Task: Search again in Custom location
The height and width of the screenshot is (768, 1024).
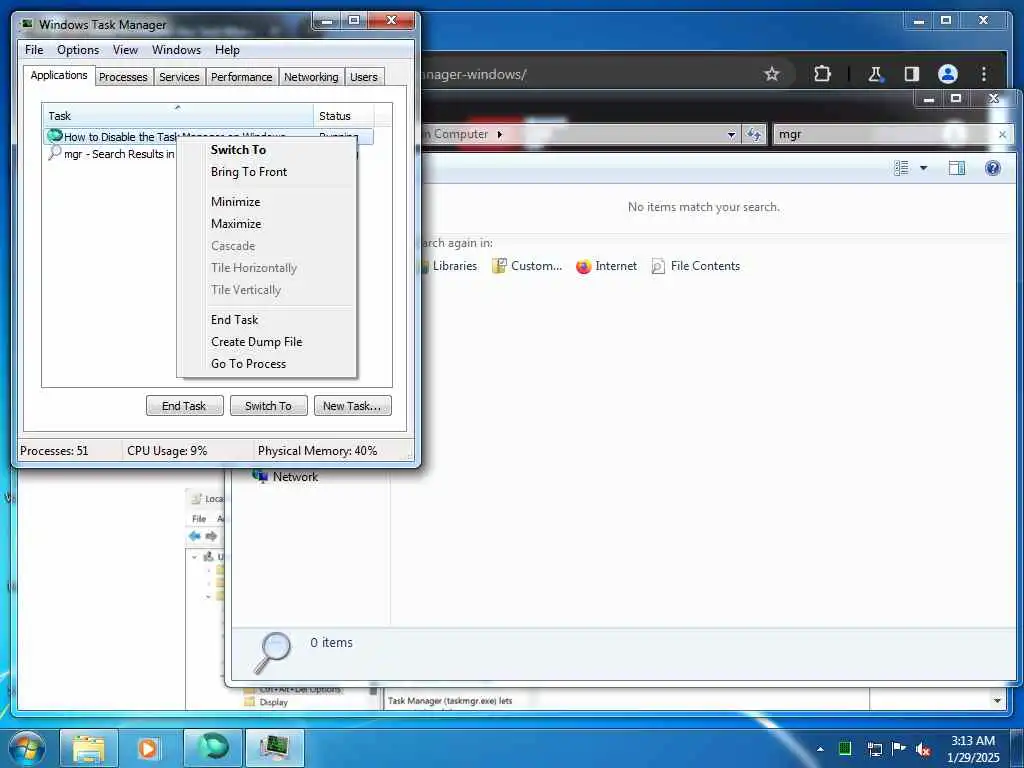Action: 527,266
